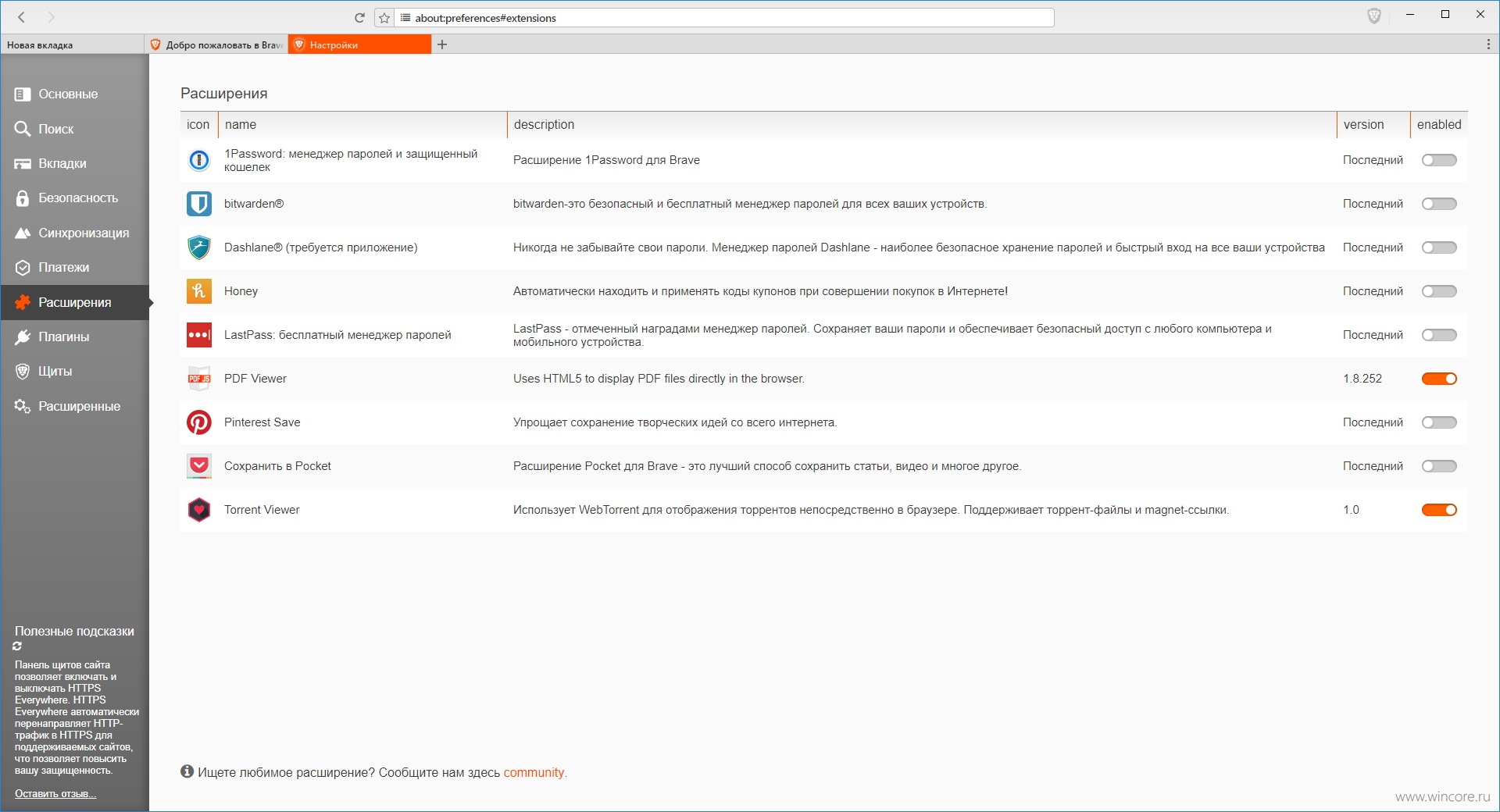Image resolution: width=1500 pixels, height=812 pixels.
Task: Reload the page with the refresh icon
Action: [359, 17]
